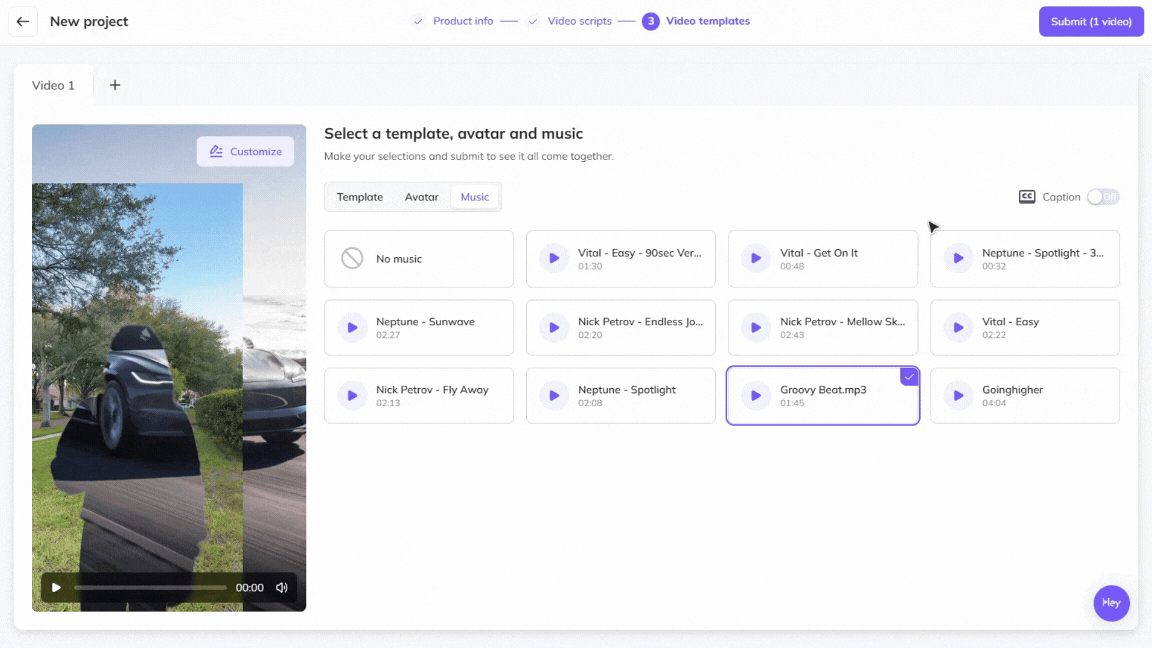This screenshot has height=648, width=1152.
Task: Switch to the Avatar tab
Action: (421, 197)
